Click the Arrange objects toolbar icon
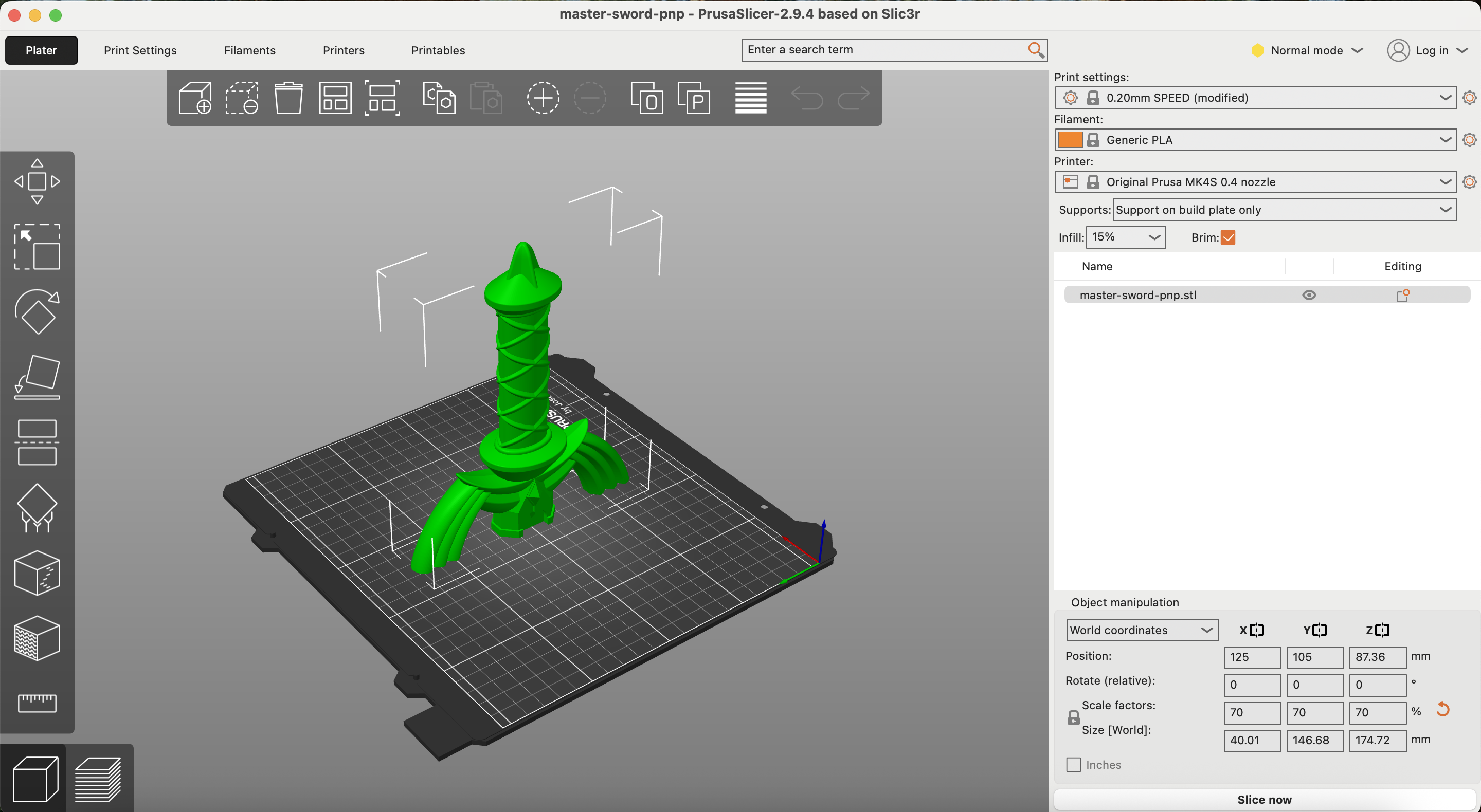The height and width of the screenshot is (812, 1481). coord(335,98)
